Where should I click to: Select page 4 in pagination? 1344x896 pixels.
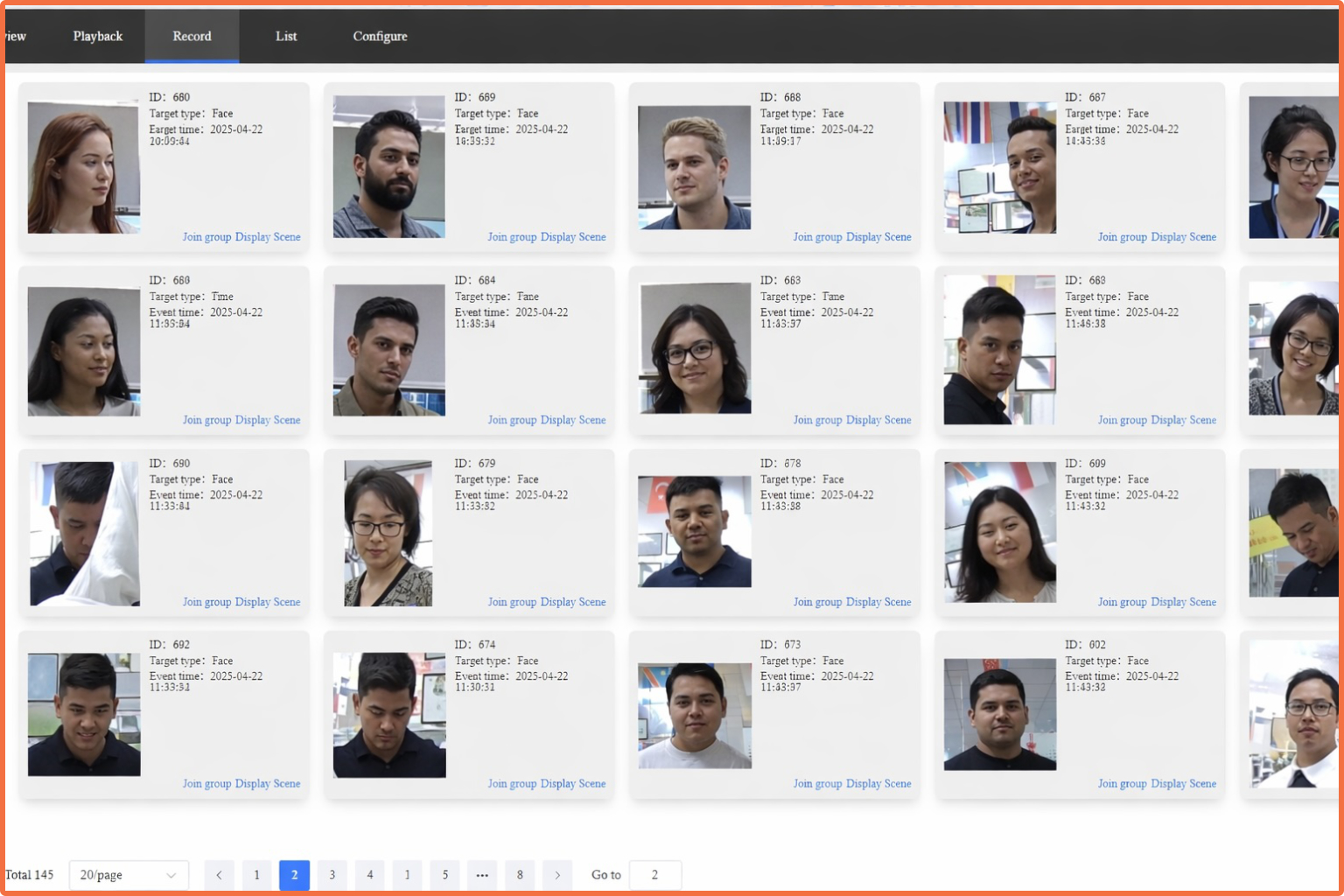coord(370,875)
